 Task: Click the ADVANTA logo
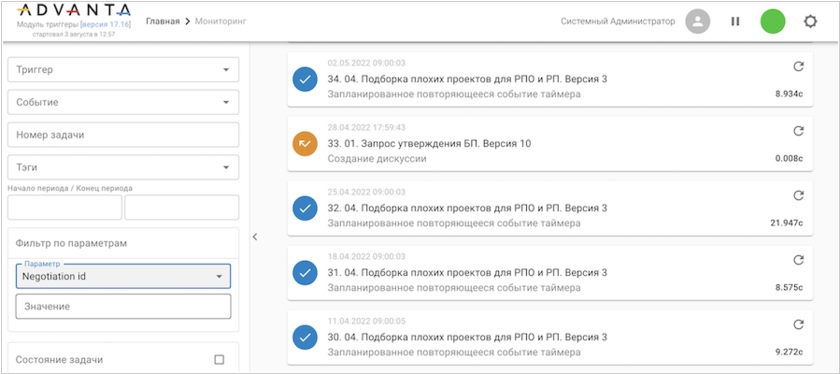point(74,10)
